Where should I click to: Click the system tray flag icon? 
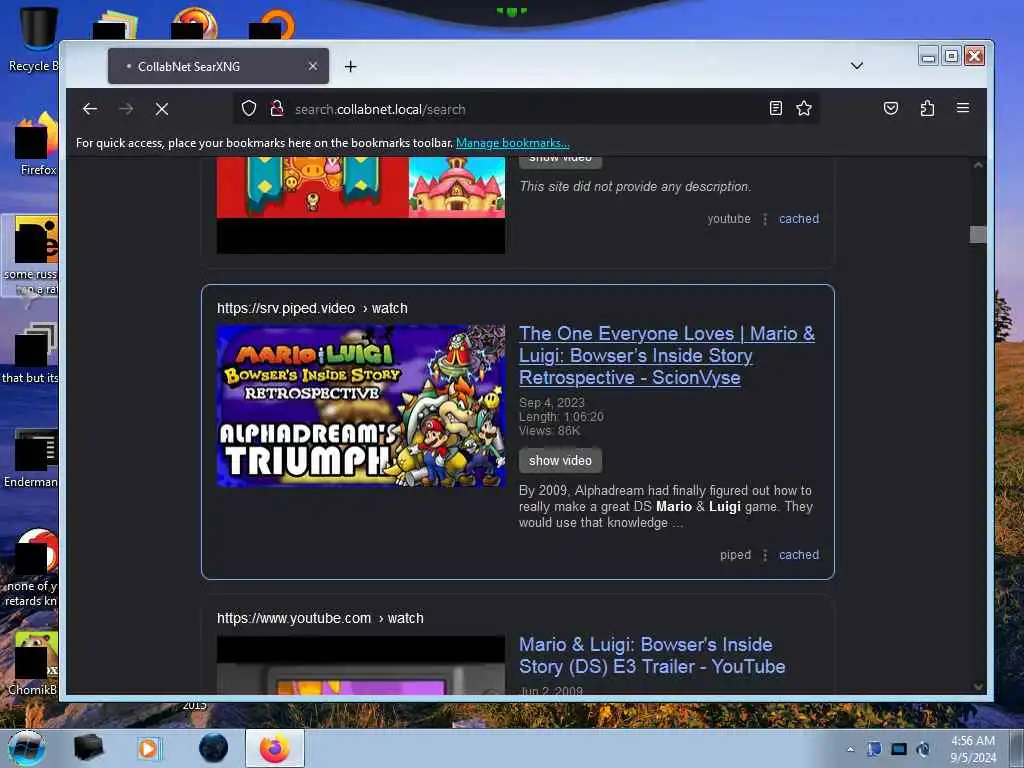(874, 749)
